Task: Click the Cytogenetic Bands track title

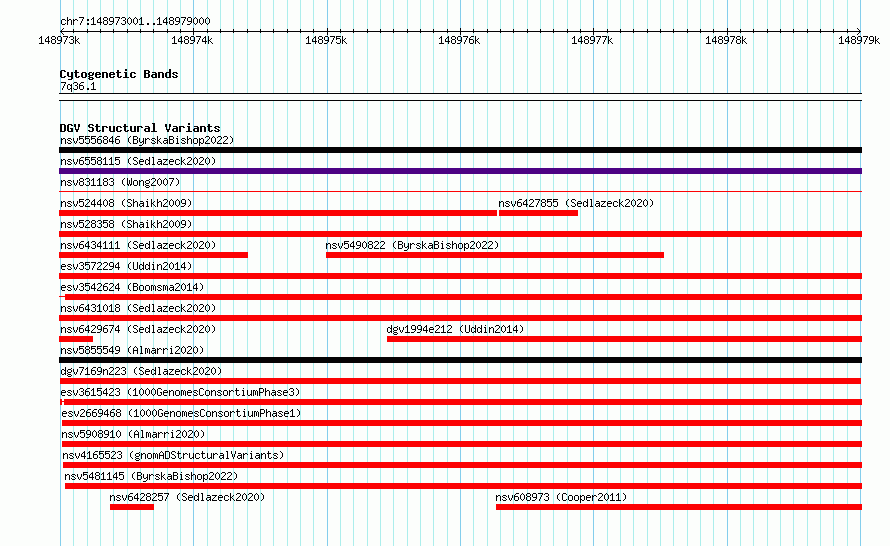Action: coord(119,74)
